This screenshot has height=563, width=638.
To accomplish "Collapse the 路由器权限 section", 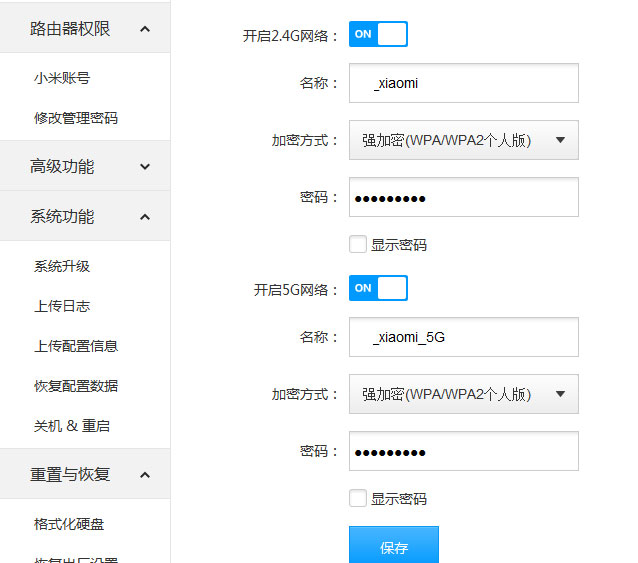I will point(85,28).
